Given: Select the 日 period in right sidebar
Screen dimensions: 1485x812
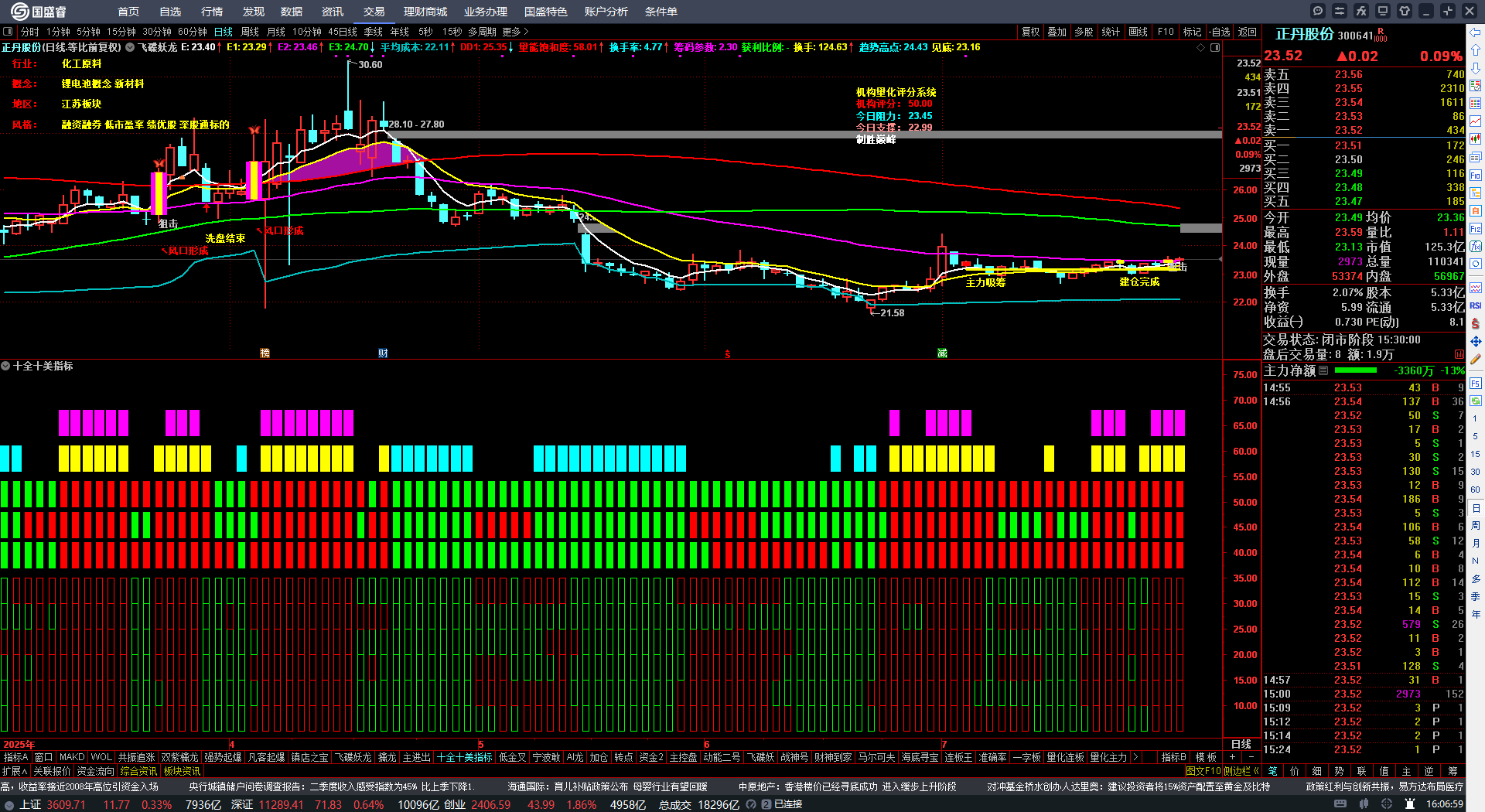Looking at the screenshot, I should (x=1476, y=508).
